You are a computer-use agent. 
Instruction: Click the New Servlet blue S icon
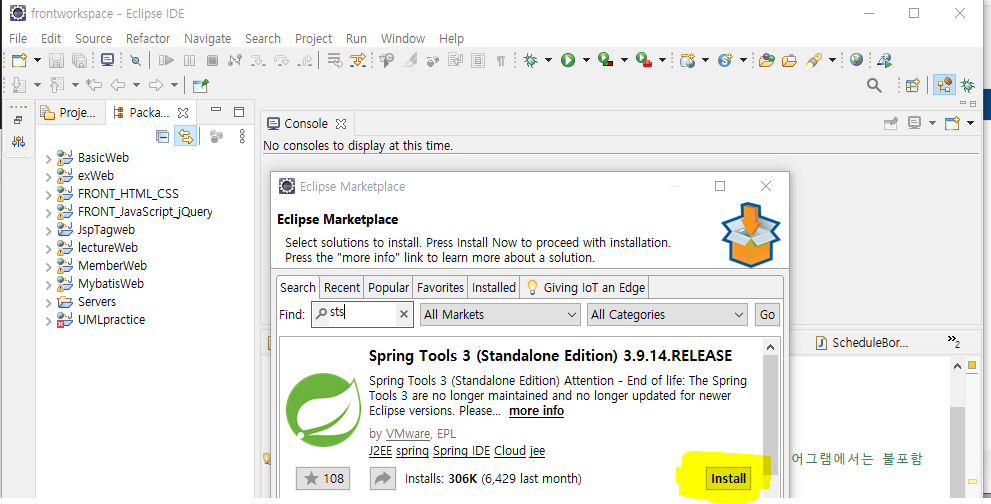(x=725, y=60)
